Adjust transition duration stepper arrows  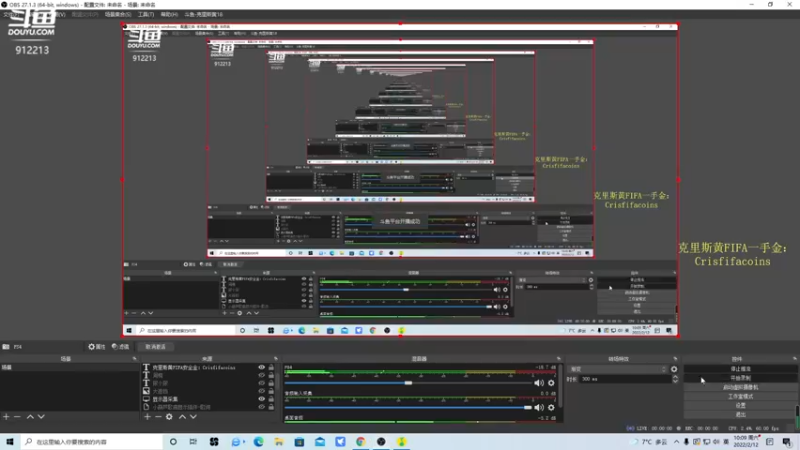(x=676, y=379)
